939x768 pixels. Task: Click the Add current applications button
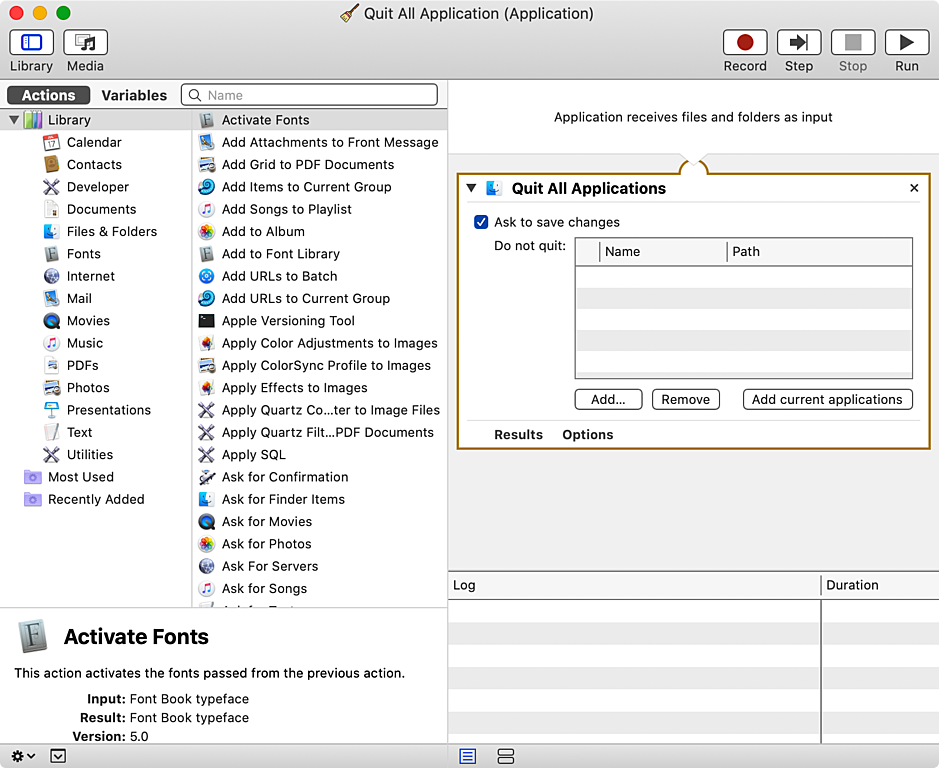click(x=827, y=399)
